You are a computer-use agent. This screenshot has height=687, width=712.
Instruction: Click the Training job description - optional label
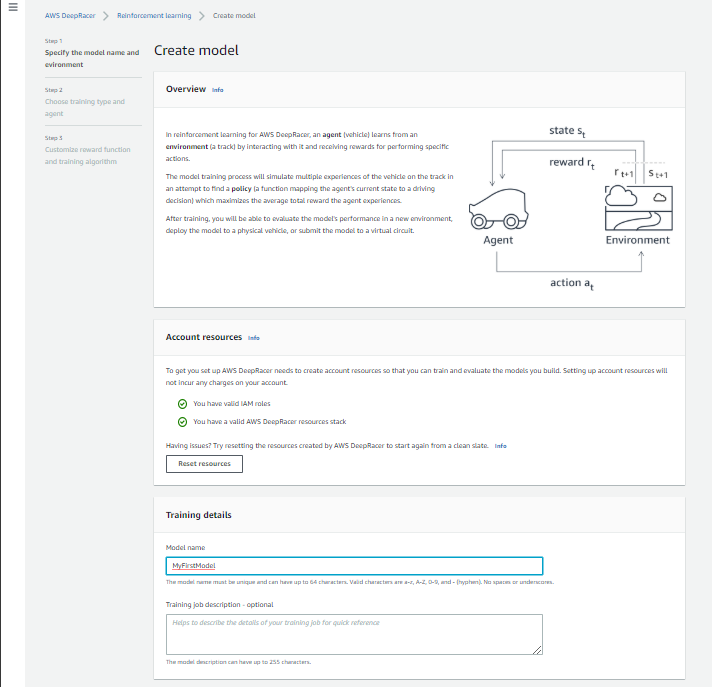[219, 605]
